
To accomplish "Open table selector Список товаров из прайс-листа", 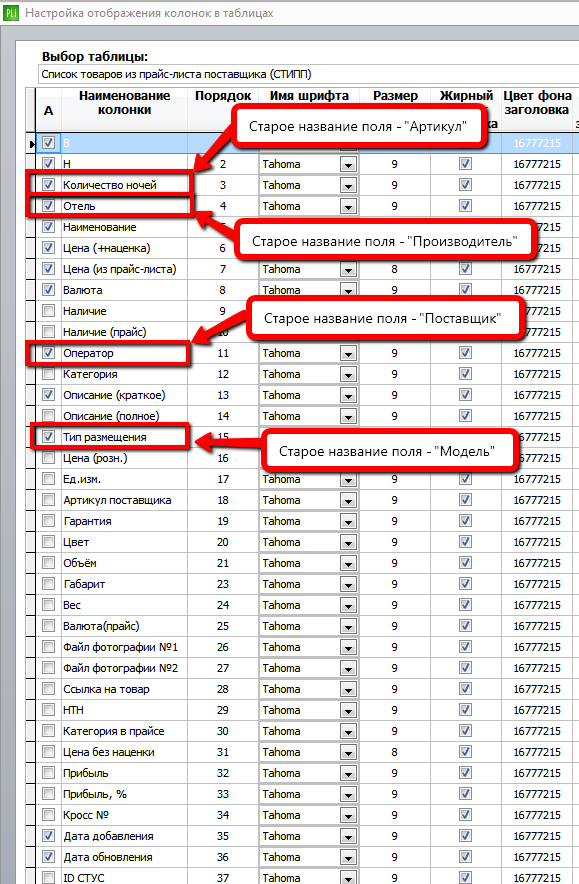I will [309, 74].
